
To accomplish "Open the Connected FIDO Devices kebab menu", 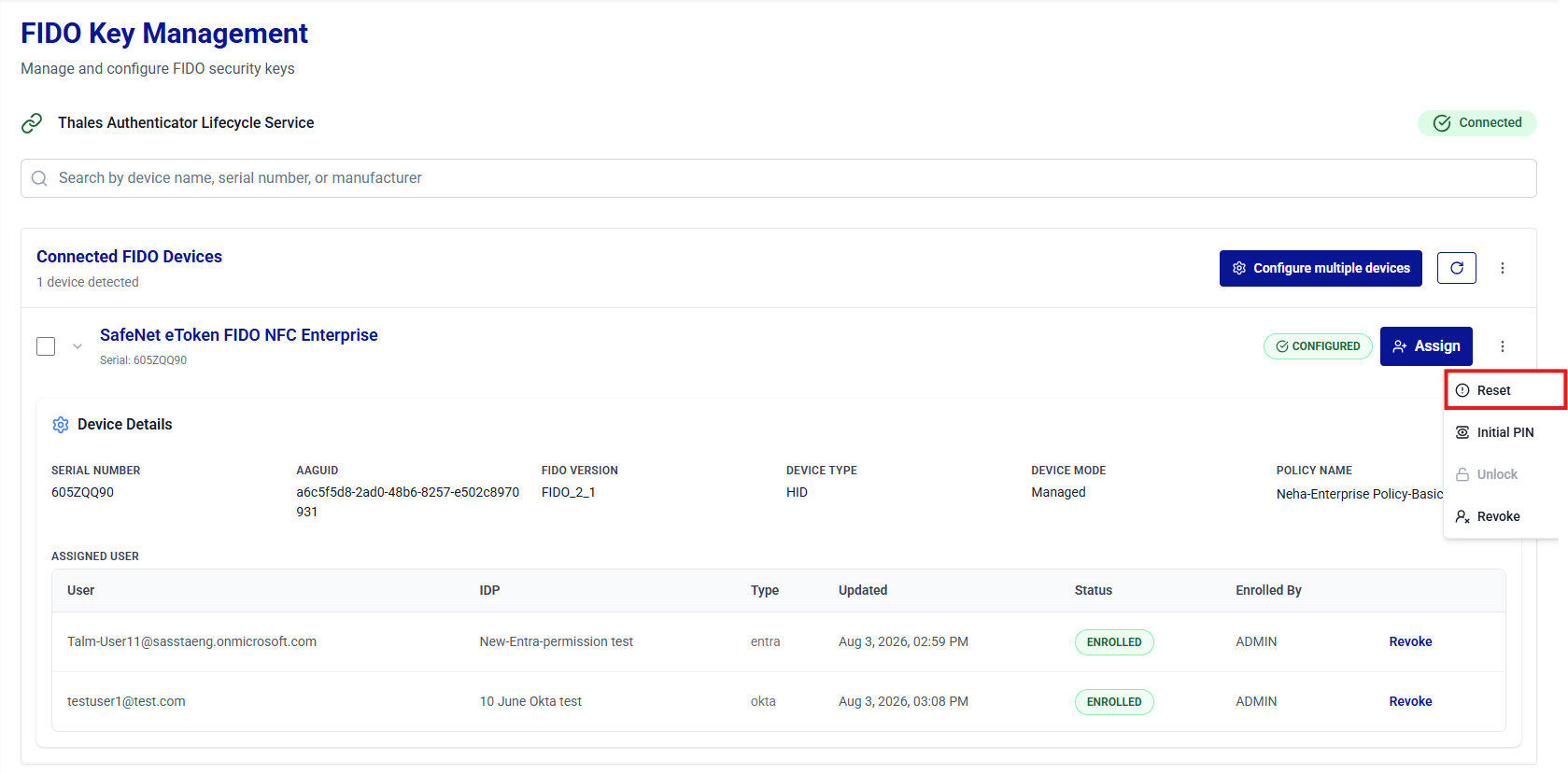I will coord(1503,268).
